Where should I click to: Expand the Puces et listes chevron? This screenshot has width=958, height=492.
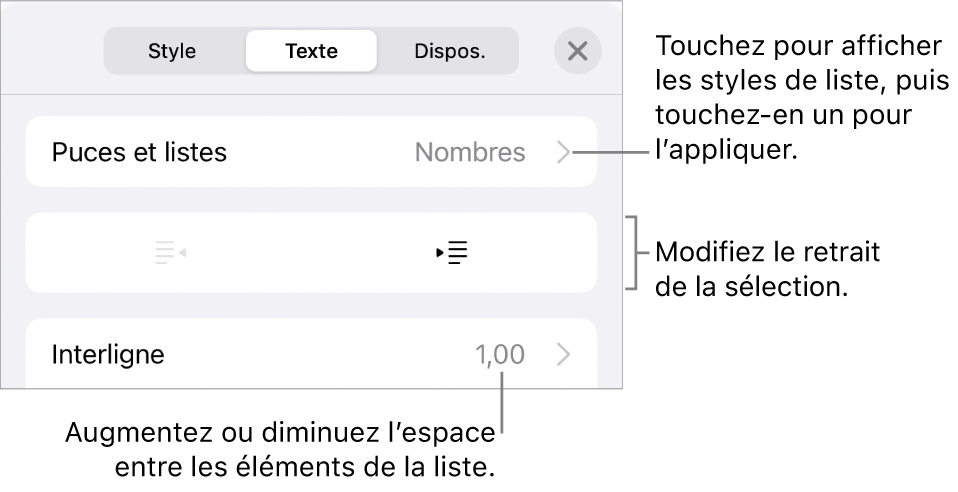point(564,152)
